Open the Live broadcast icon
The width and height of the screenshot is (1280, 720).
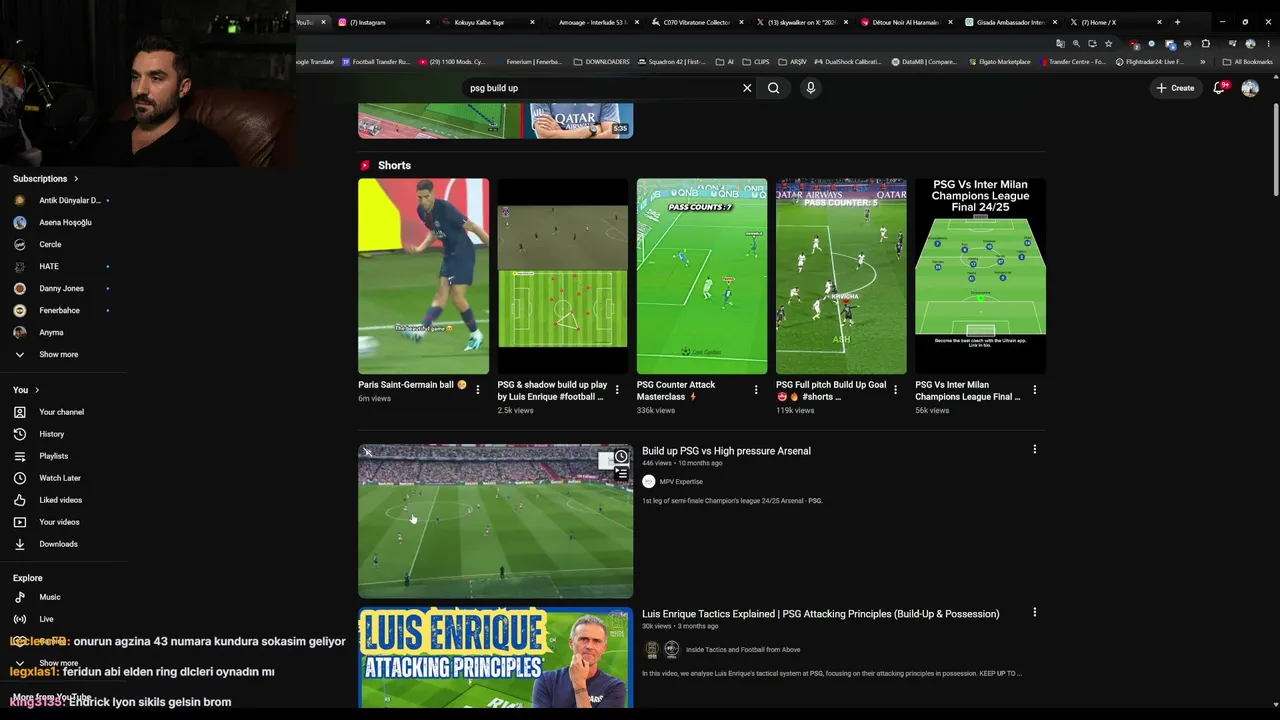coord(20,619)
